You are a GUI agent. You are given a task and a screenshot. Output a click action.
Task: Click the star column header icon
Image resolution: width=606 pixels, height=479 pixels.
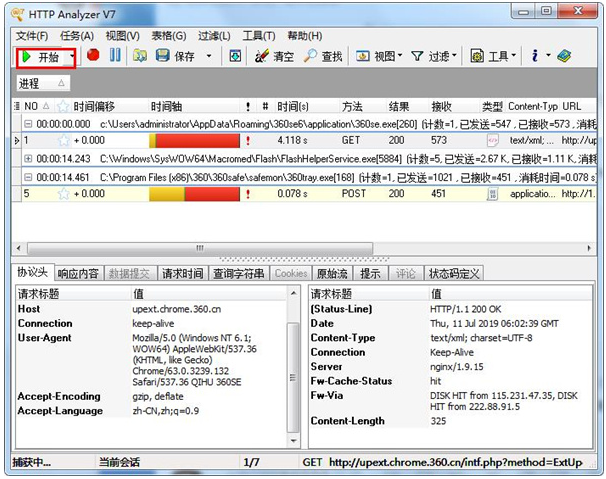[62, 106]
